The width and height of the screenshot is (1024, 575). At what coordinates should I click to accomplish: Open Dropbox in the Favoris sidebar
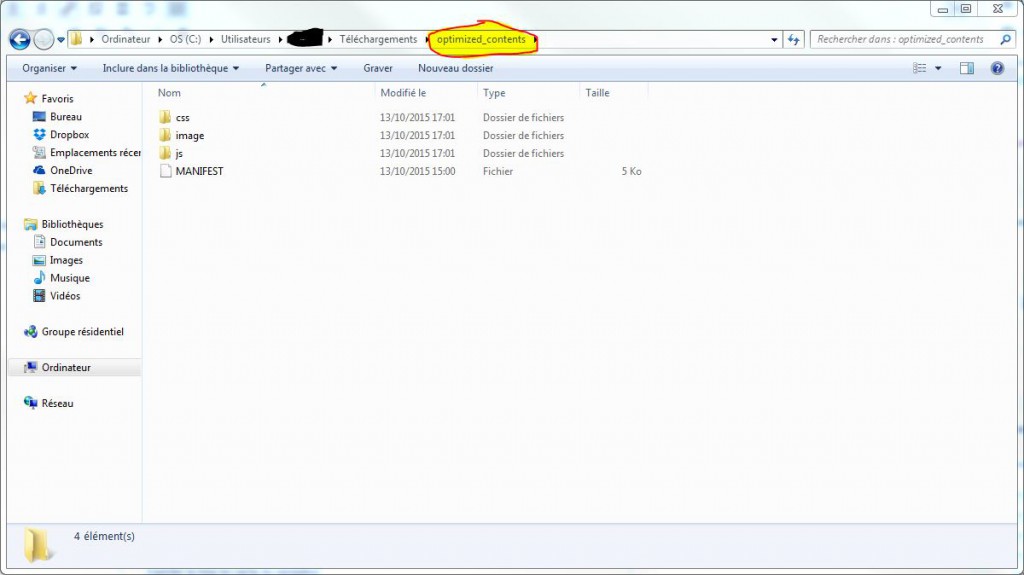pyautogui.click(x=69, y=135)
